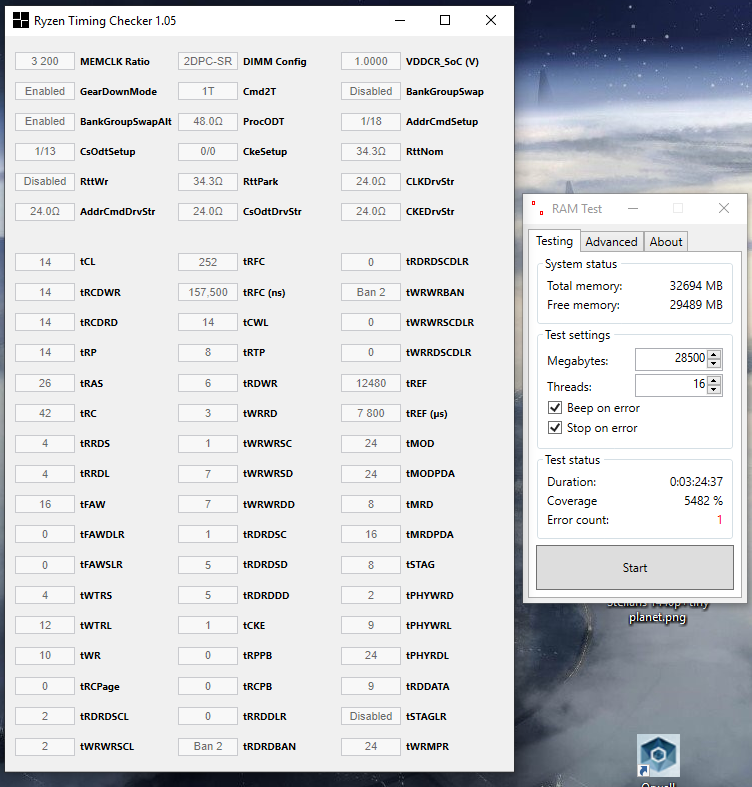Minimize the RAM Test window

[633, 208]
